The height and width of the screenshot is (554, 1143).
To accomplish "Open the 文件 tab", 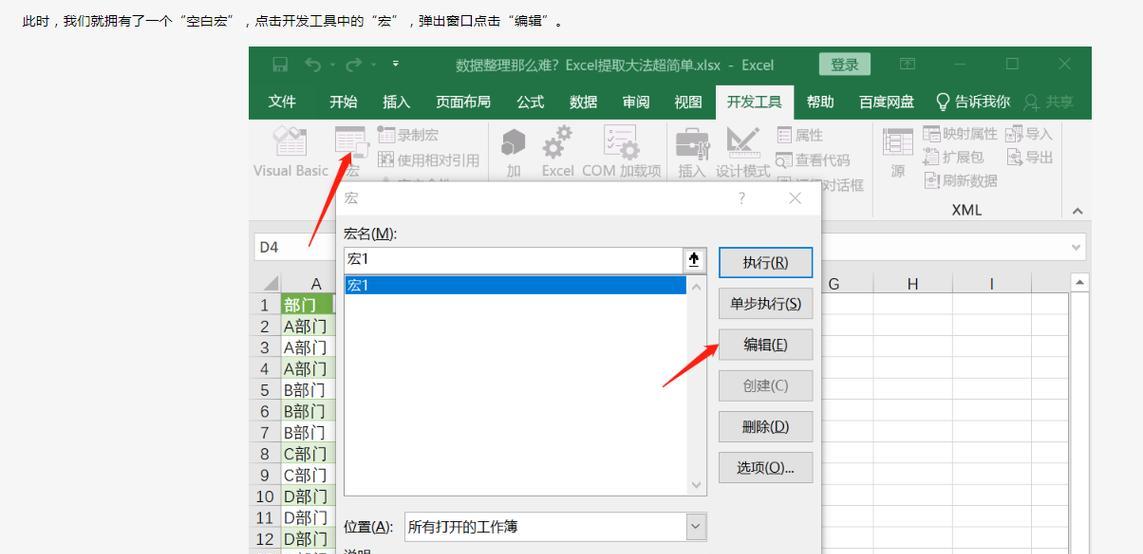I will (x=282, y=101).
